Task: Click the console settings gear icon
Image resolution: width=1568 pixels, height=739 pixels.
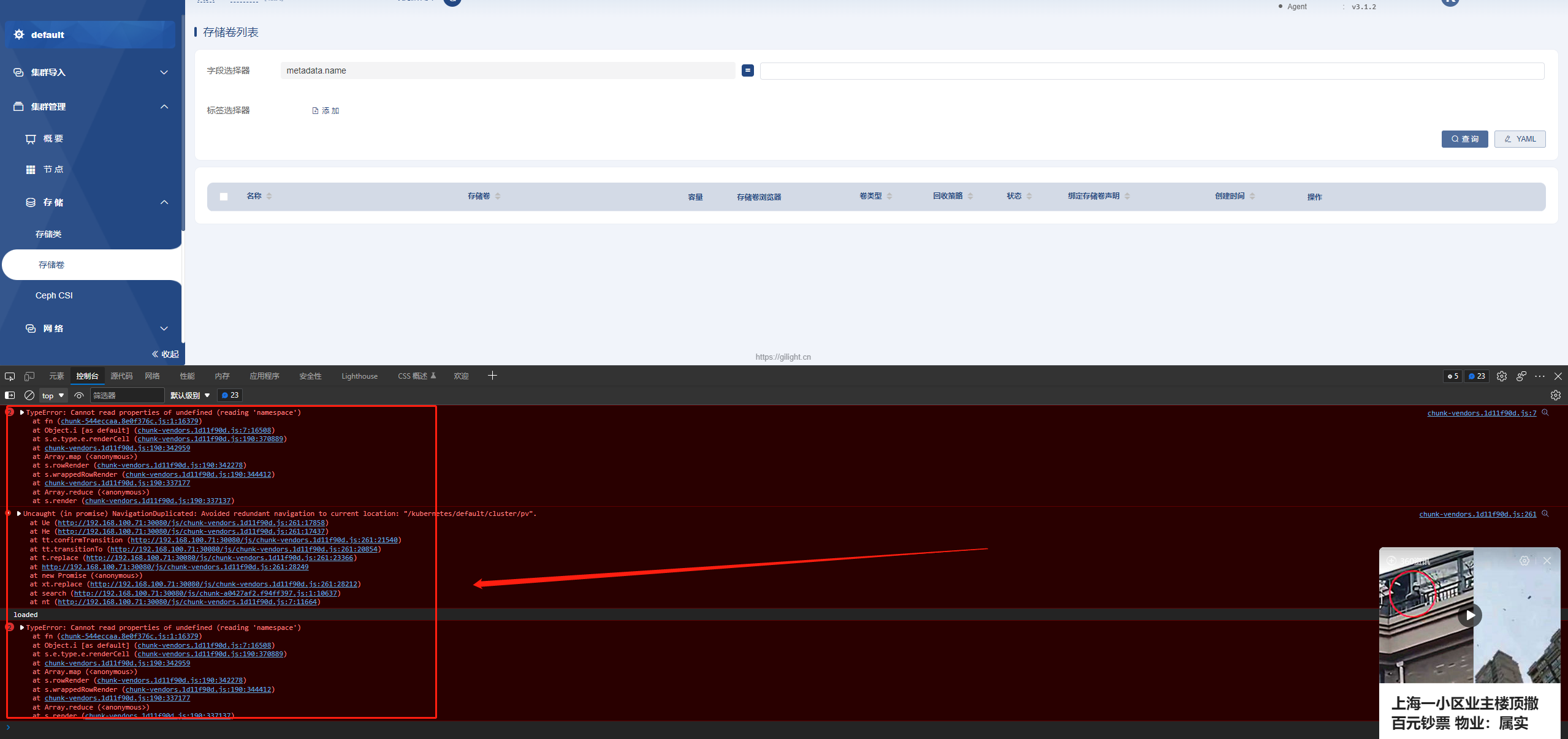Action: click(1555, 395)
